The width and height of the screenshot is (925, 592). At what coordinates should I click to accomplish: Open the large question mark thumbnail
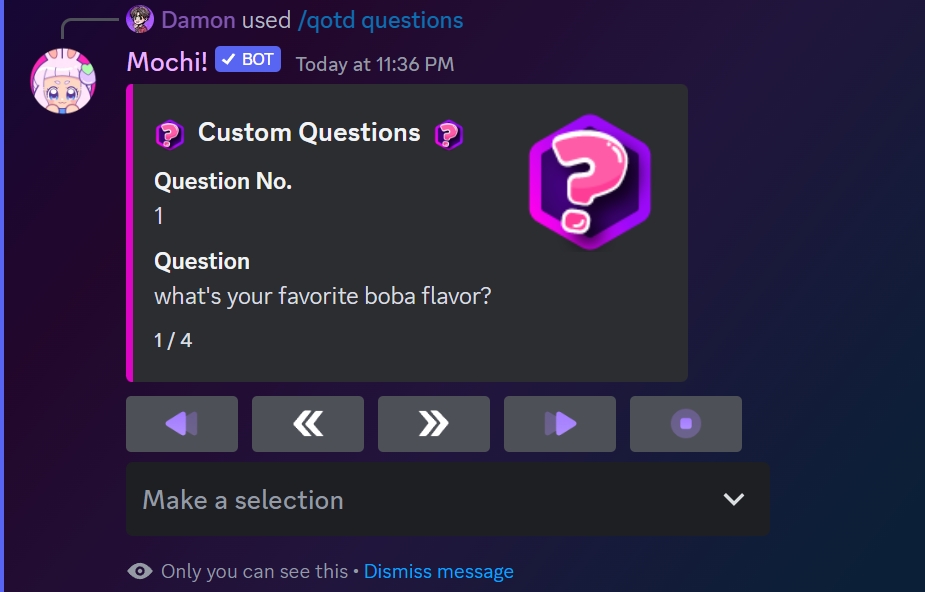(x=590, y=181)
